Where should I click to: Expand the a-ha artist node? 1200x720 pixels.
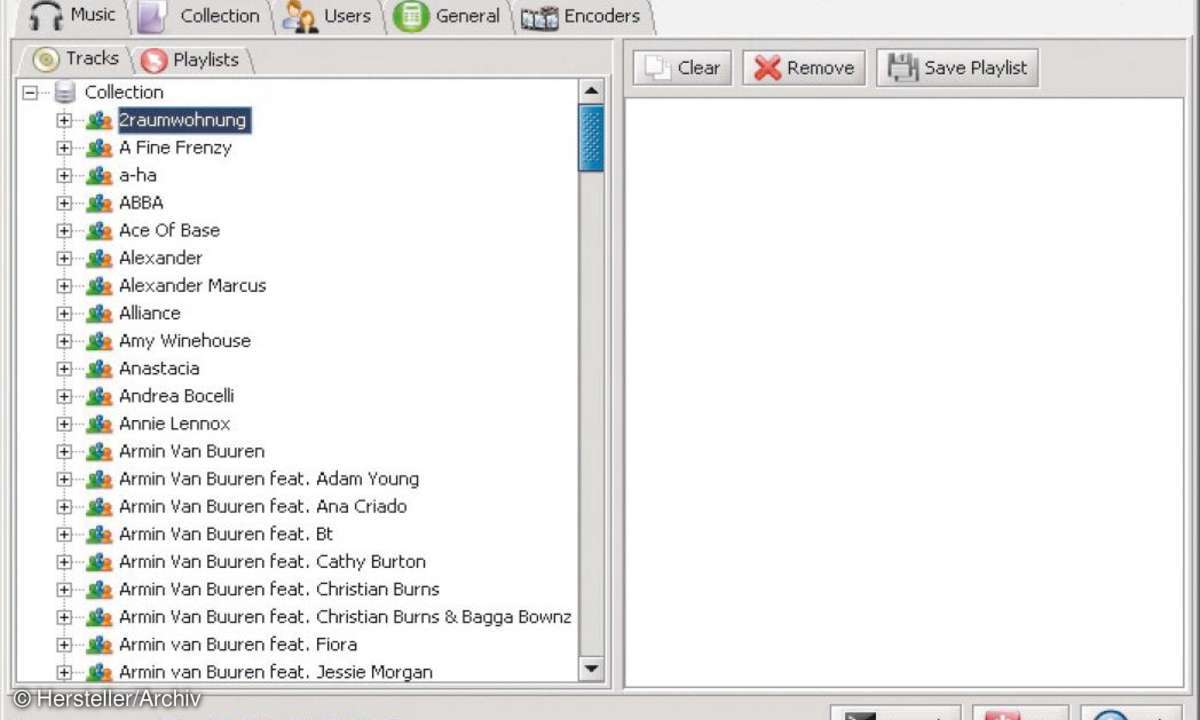tap(64, 176)
